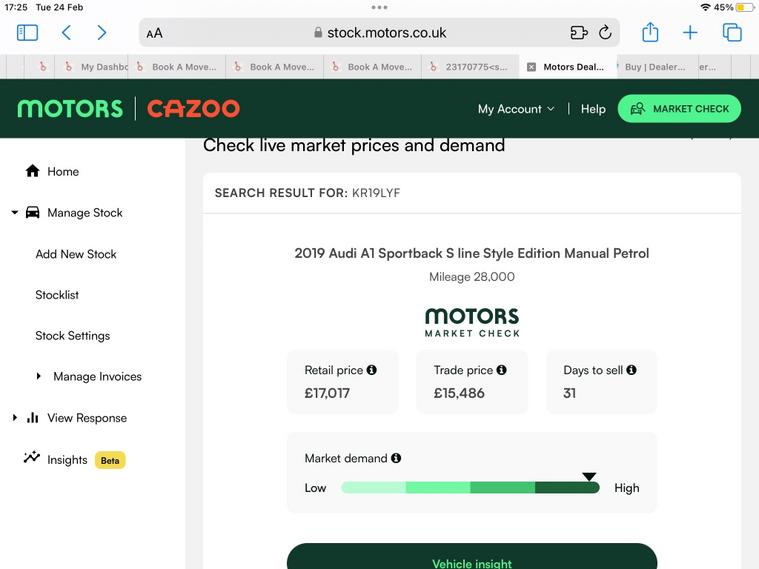Expand the View Response section
The width and height of the screenshot is (759, 569).
pyautogui.click(x=15, y=418)
